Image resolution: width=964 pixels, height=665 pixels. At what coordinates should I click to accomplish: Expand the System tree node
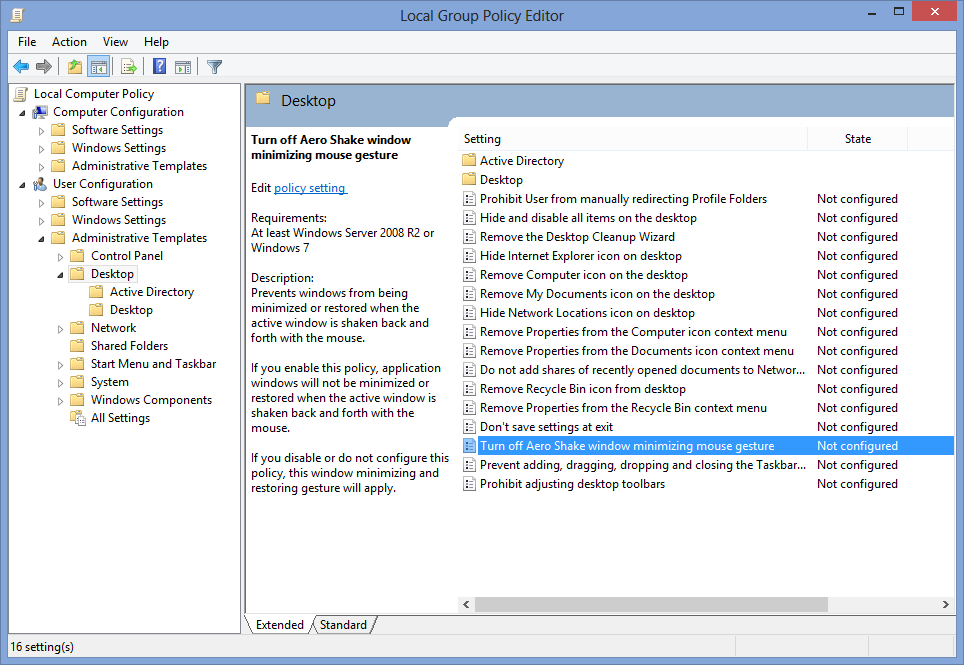(x=60, y=383)
